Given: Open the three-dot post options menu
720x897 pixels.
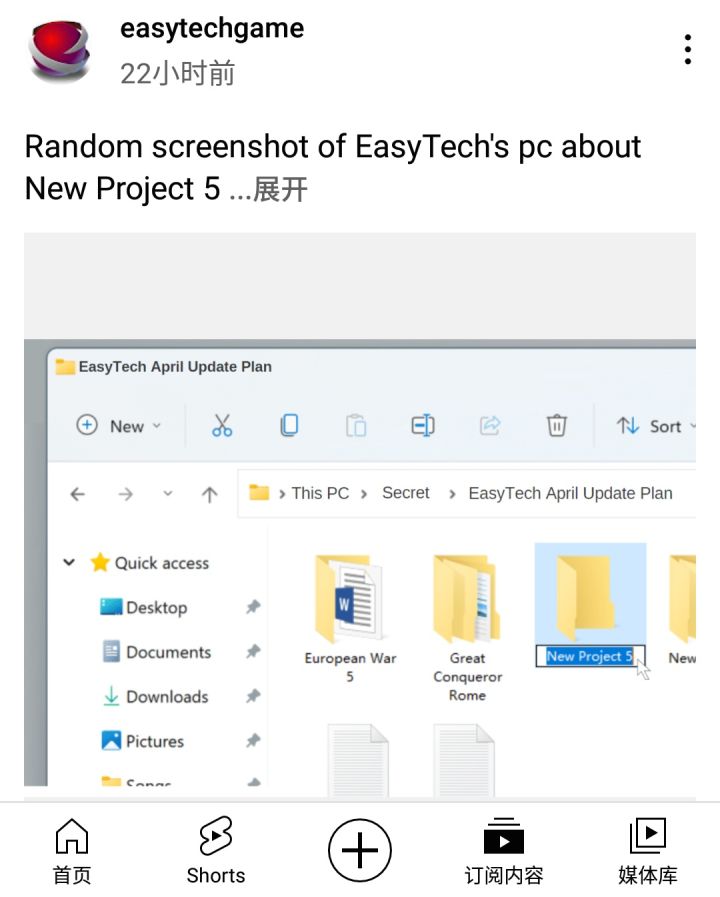Looking at the screenshot, I should coord(687,50).
